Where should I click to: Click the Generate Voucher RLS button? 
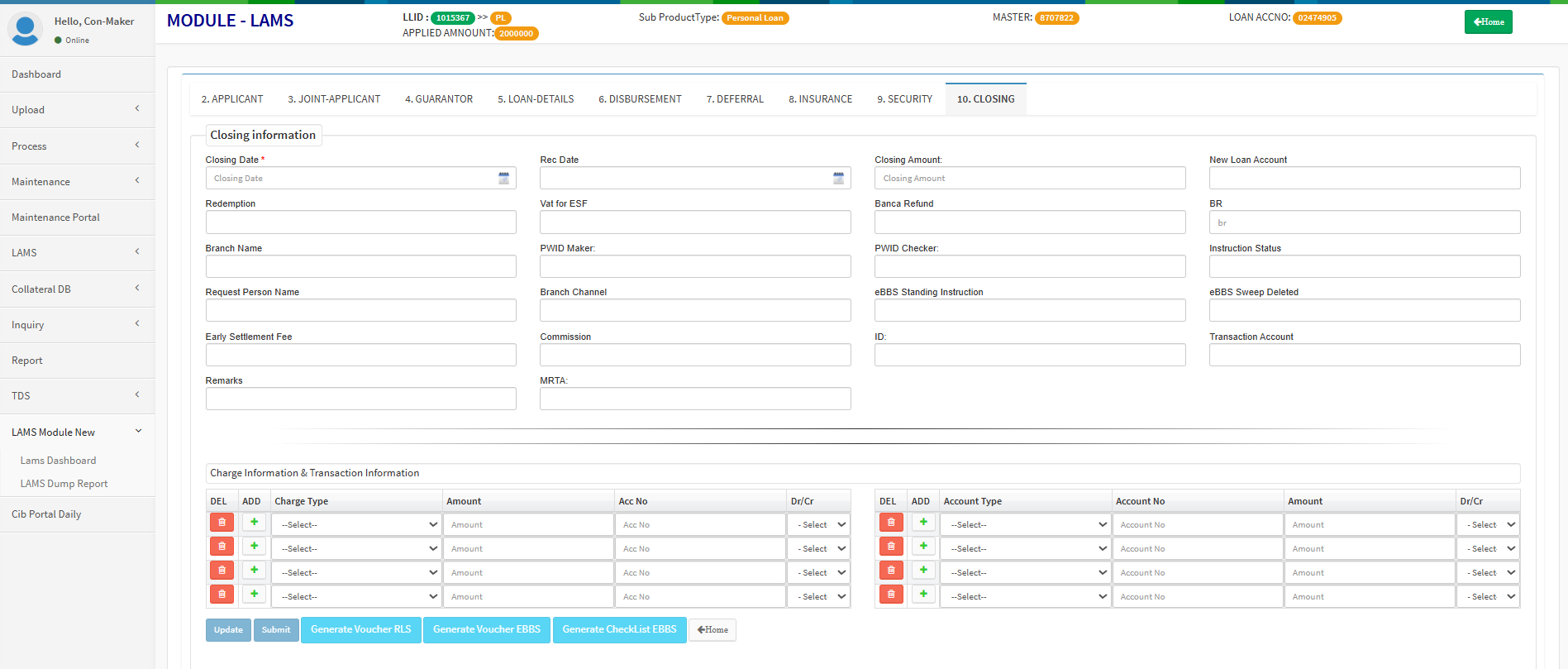click(360, 630)
